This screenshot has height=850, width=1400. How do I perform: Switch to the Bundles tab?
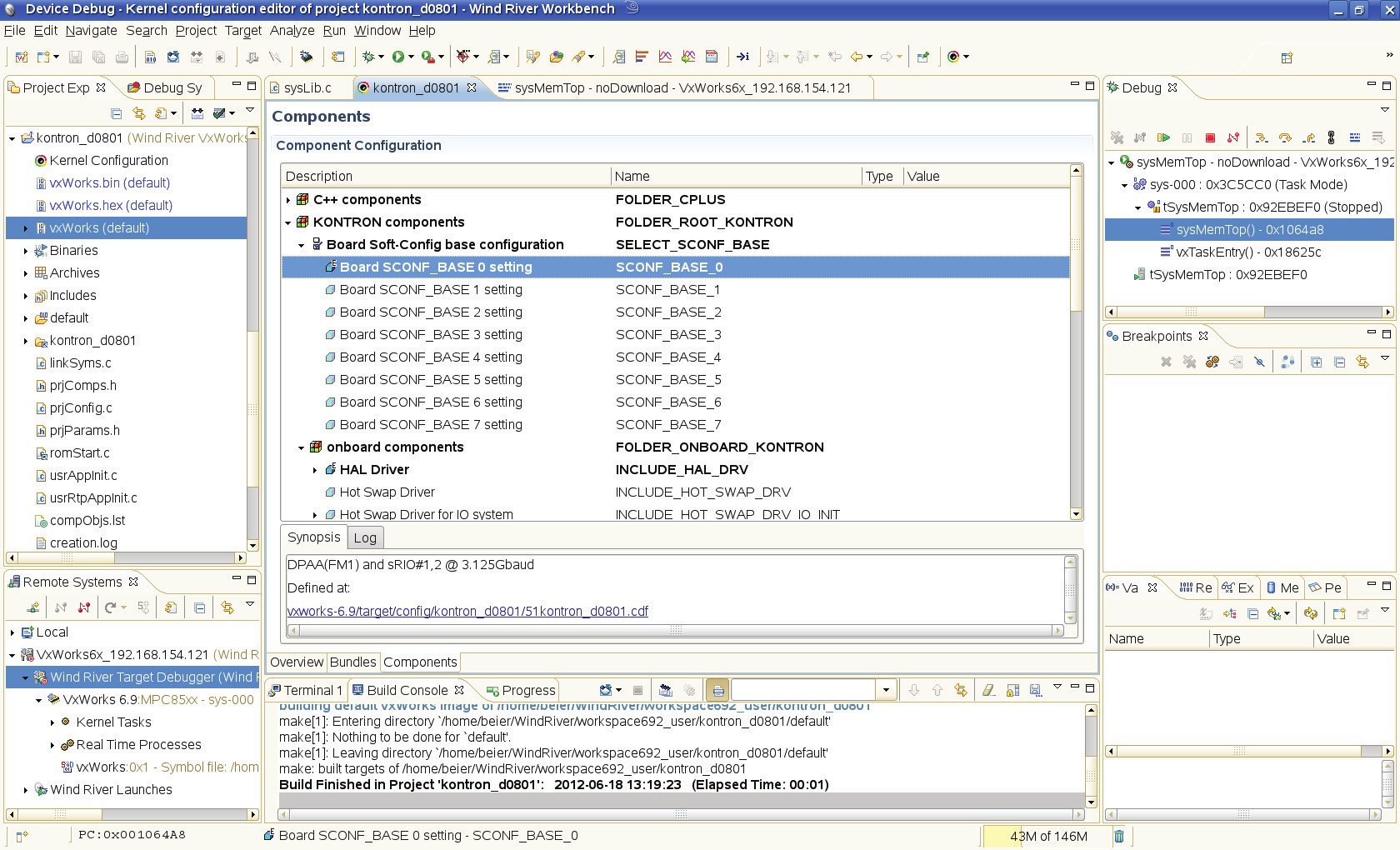[352, 662]
